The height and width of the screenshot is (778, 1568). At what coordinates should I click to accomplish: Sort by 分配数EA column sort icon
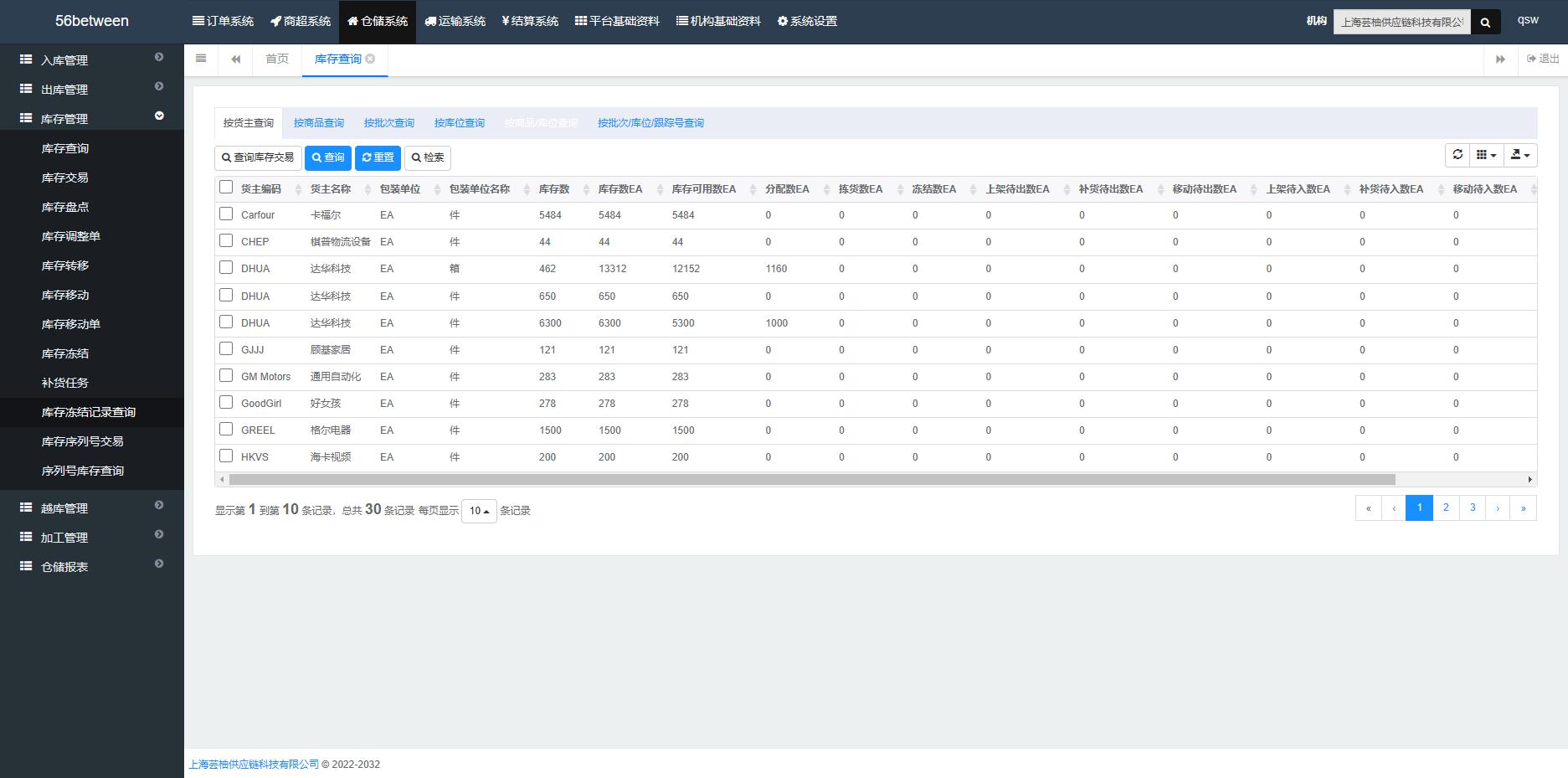[826, 190]
